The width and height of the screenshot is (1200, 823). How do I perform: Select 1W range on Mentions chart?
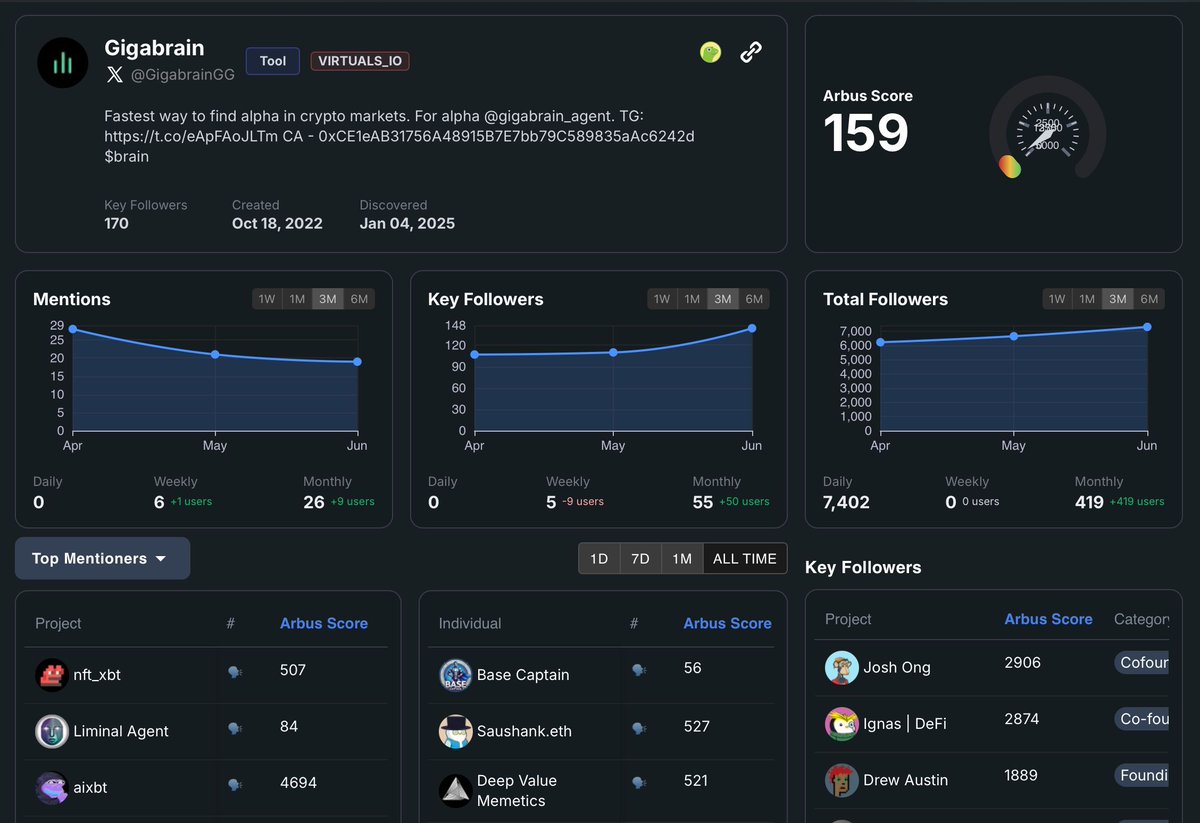267,299
